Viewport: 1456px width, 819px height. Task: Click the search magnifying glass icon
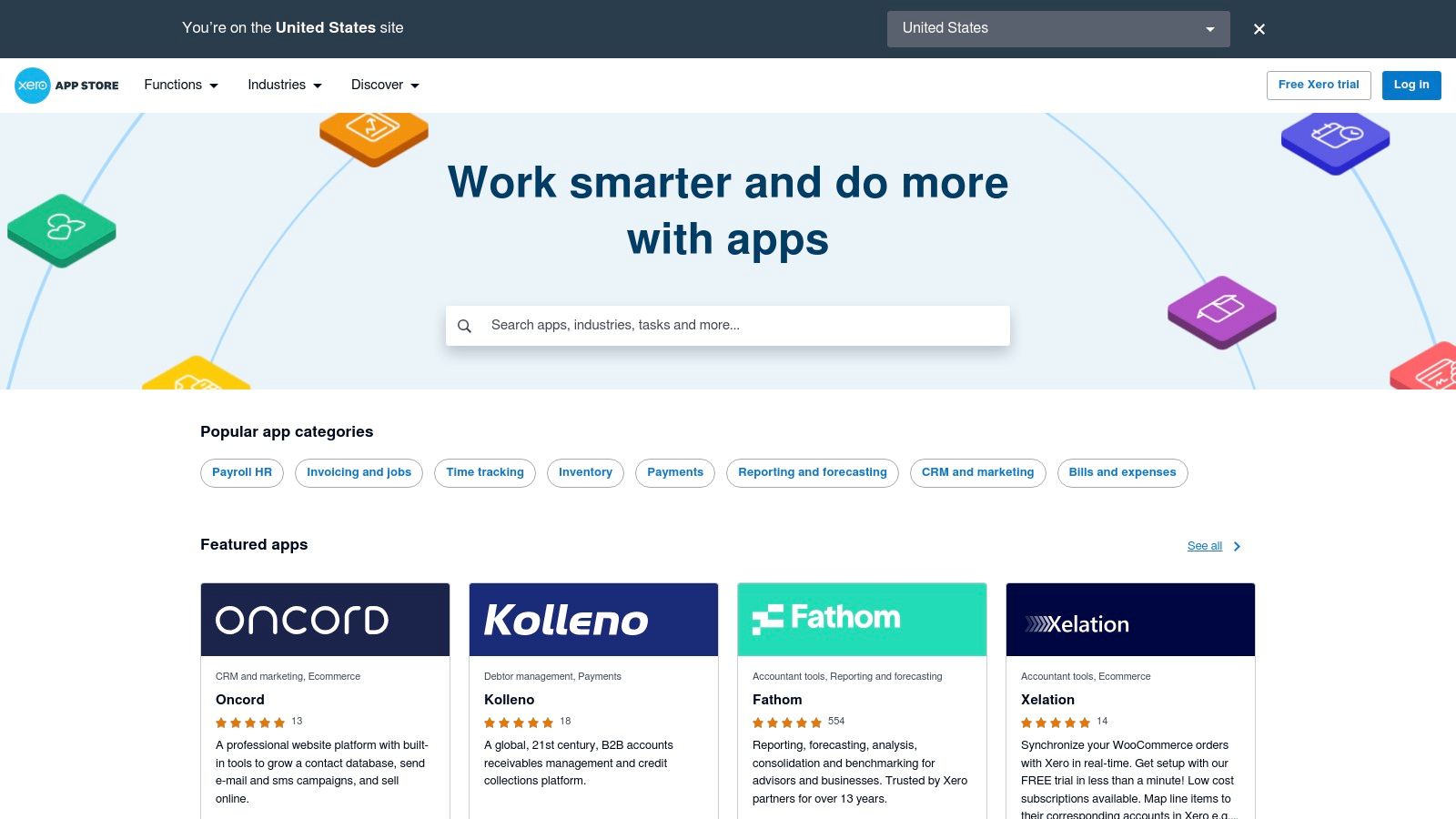pos(465,325)
